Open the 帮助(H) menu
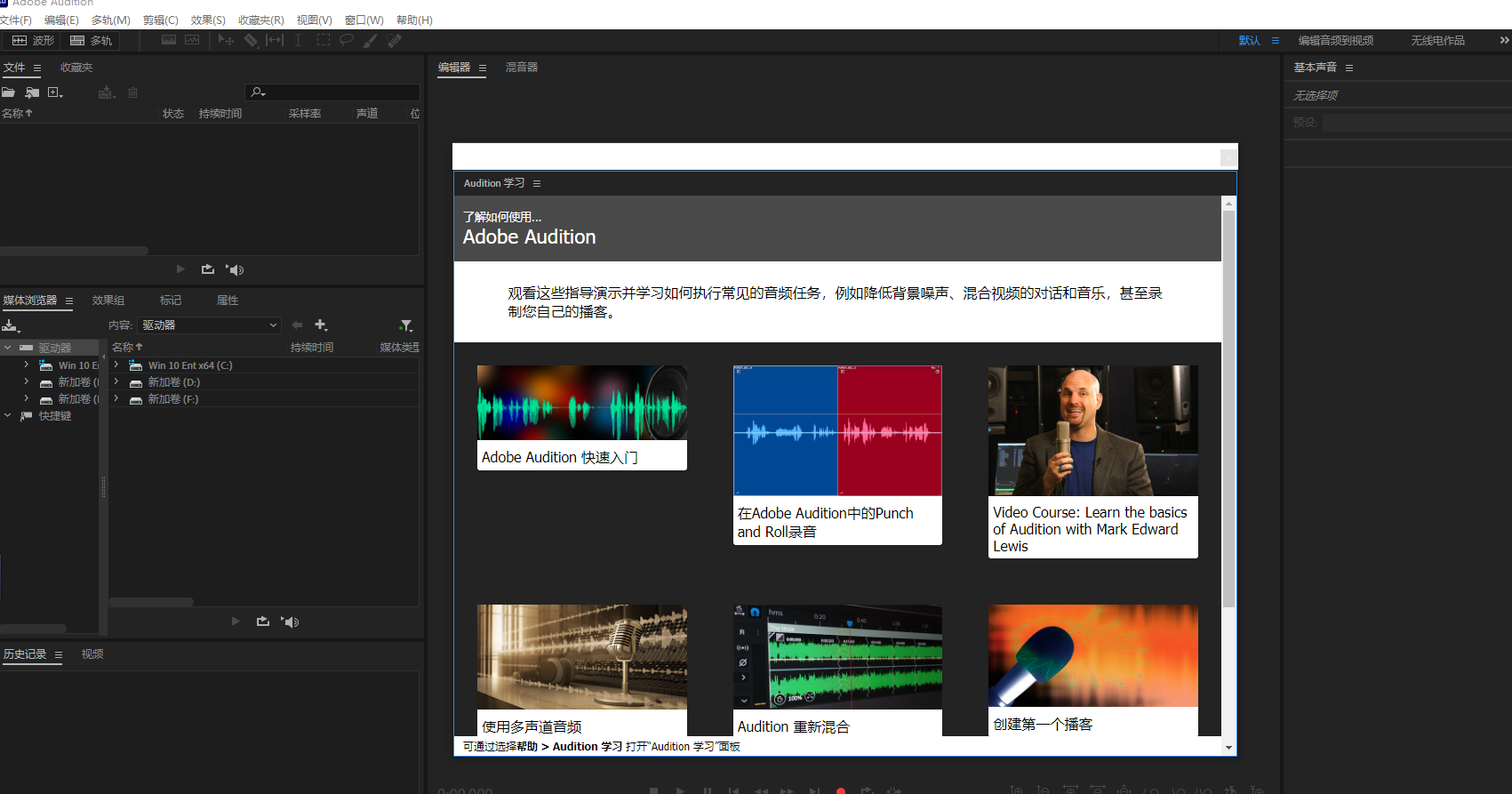This screenshot has height=794, width=1512. pos(414,20)
